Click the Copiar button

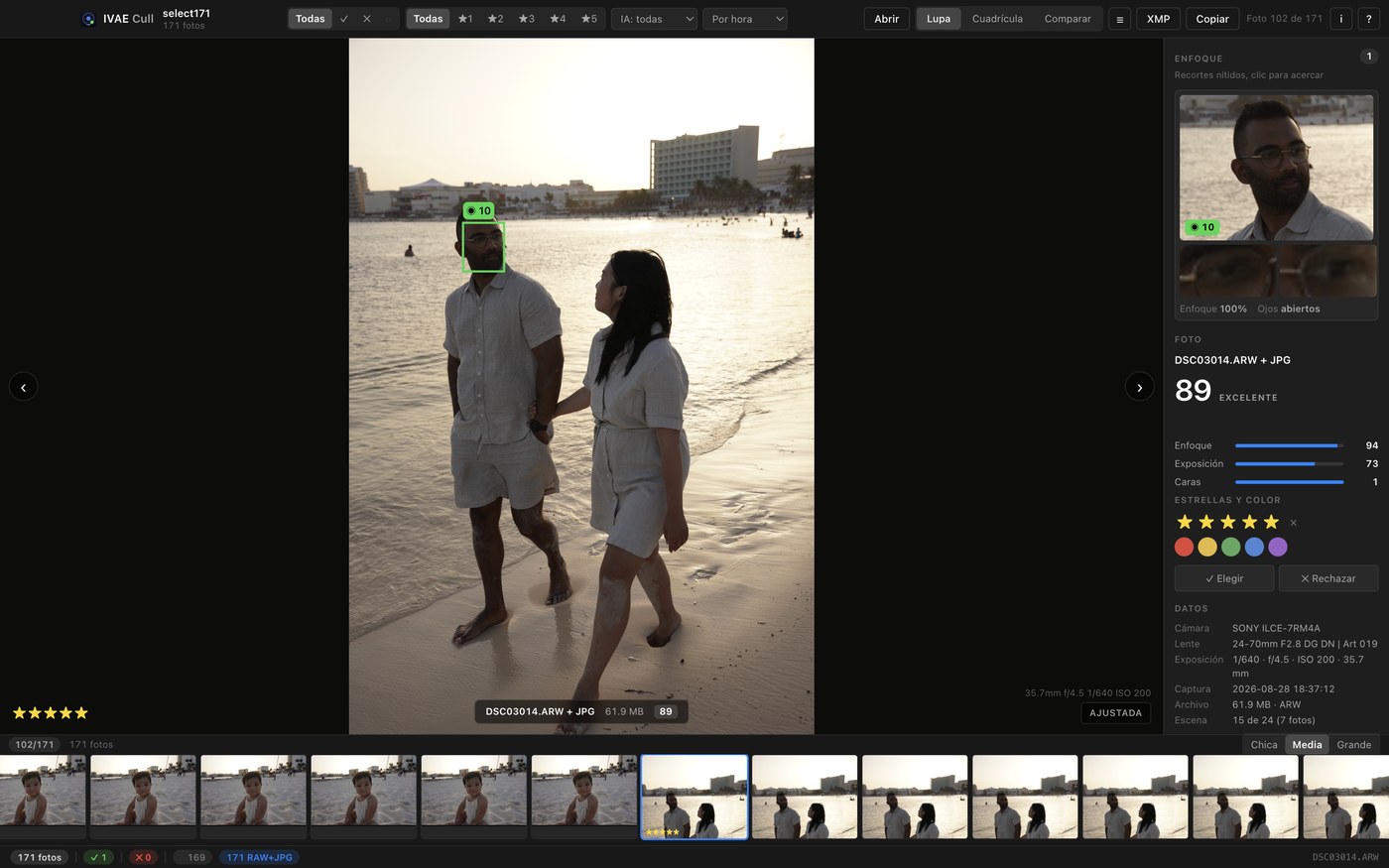pos(1211,19)
